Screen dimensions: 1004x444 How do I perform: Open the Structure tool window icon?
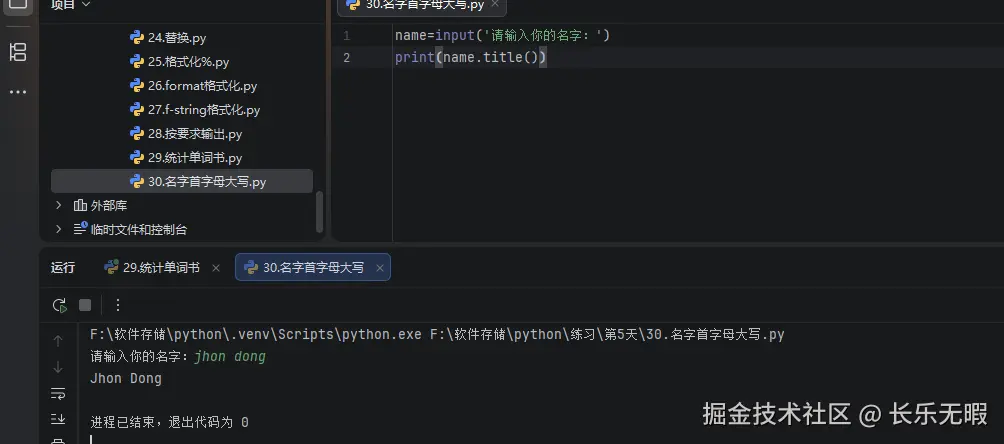coord(18,53)
